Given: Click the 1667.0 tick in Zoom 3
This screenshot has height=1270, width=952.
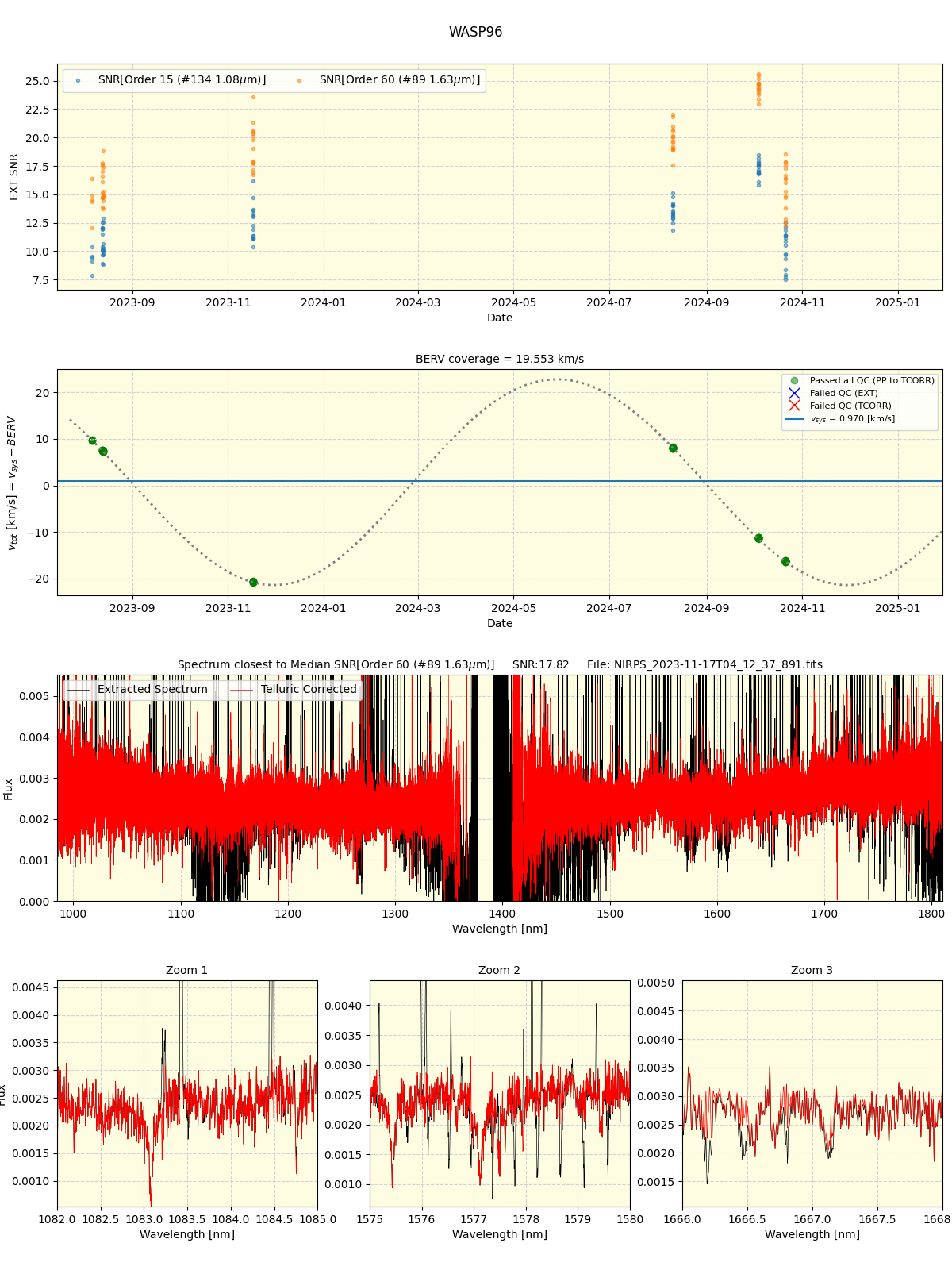Looking at the screenshot, I should pos(812,1219).
